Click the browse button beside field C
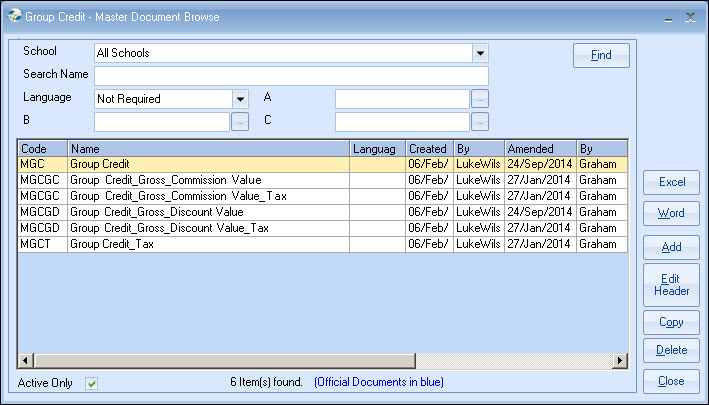 480,121
